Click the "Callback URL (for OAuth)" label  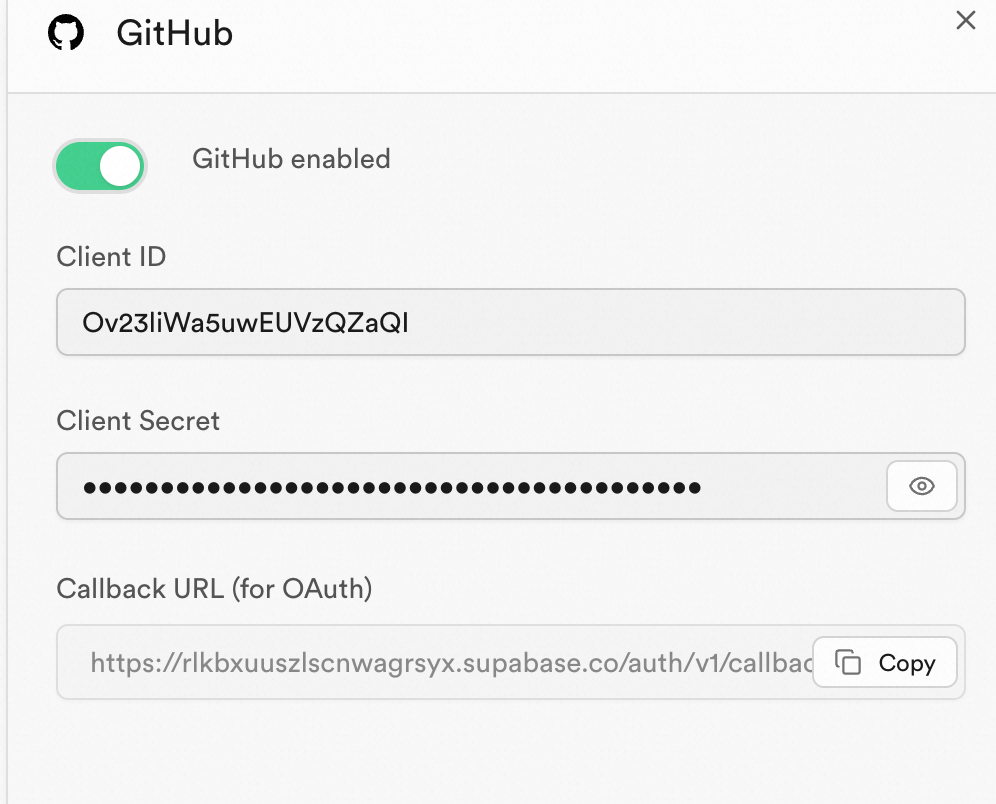tap(214, 589)
